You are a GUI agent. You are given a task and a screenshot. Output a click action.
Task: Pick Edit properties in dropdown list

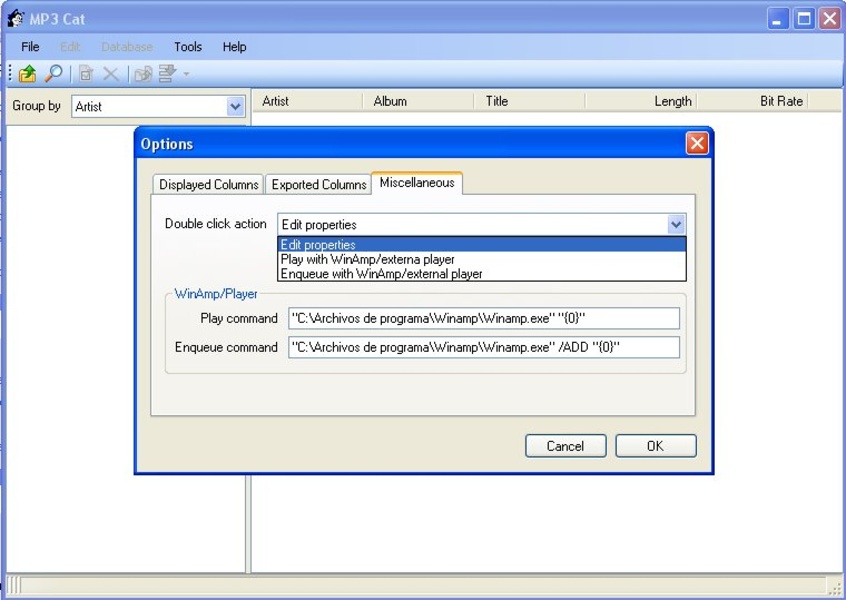pyautogui.click(x=318, y=245)
